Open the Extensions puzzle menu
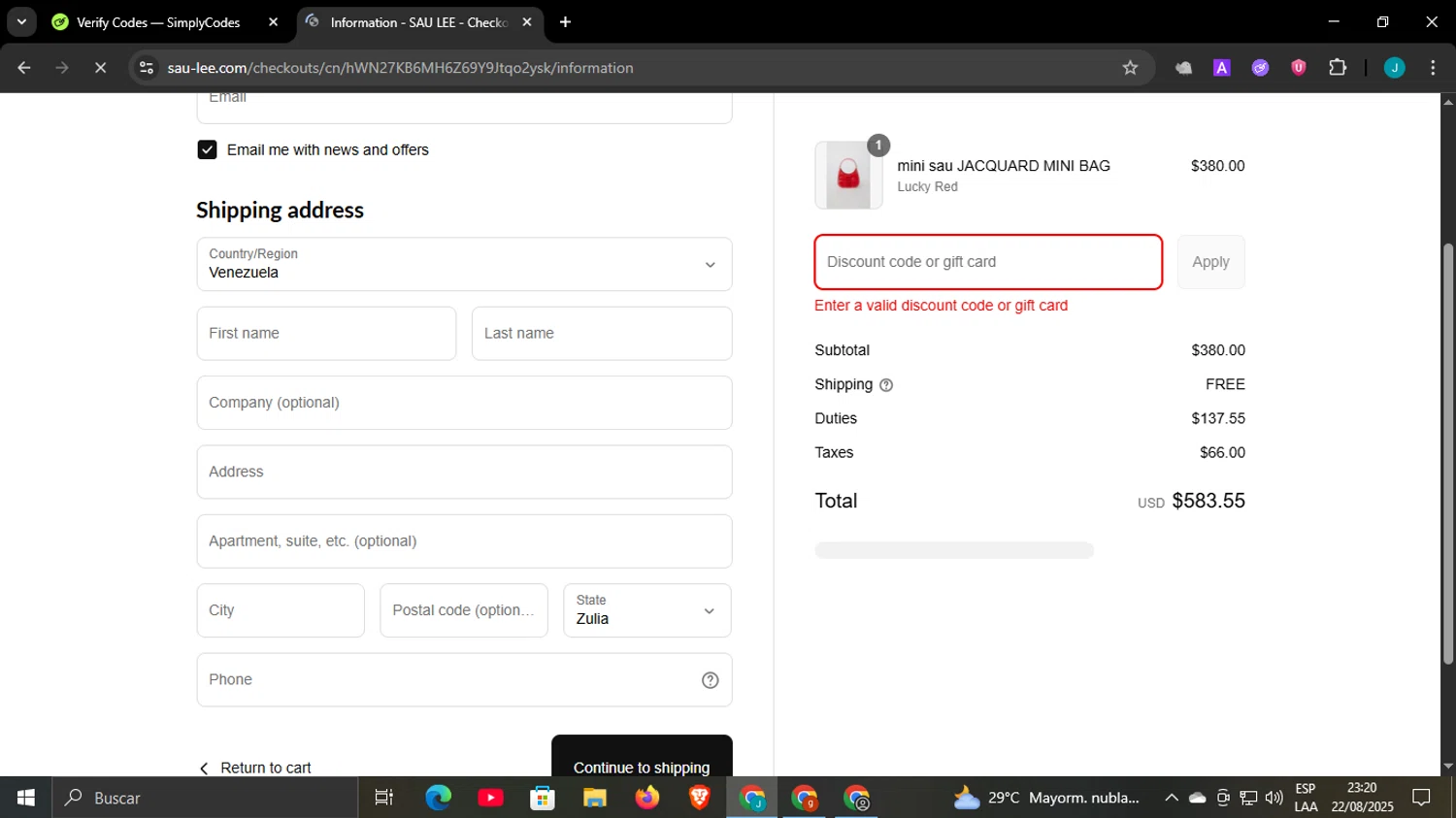This screenshot has width=1456, height=818. pyautogui.click(x=1338, y=68)
